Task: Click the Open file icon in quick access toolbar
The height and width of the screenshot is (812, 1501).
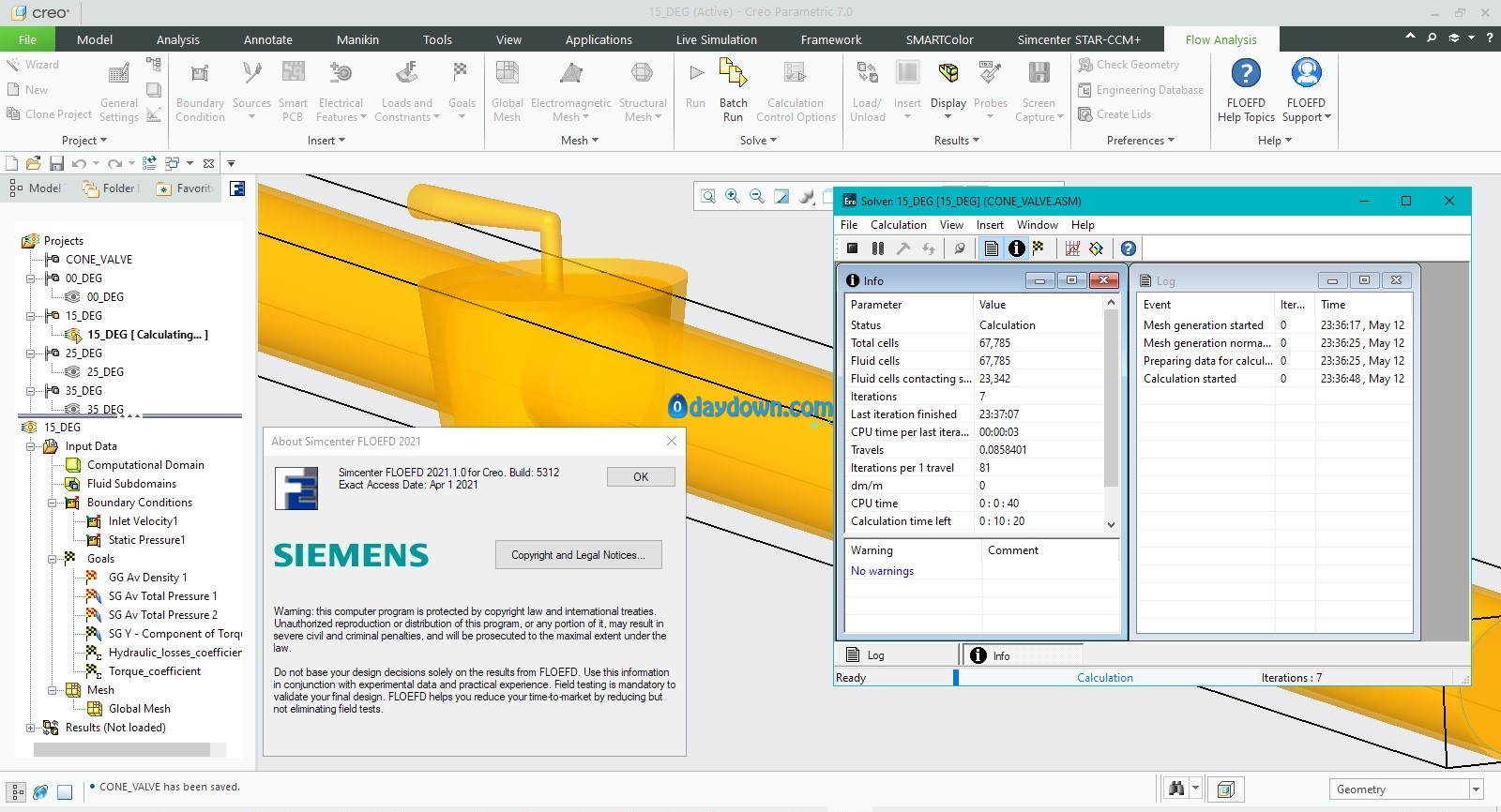Action: click(x=34, y=163)
